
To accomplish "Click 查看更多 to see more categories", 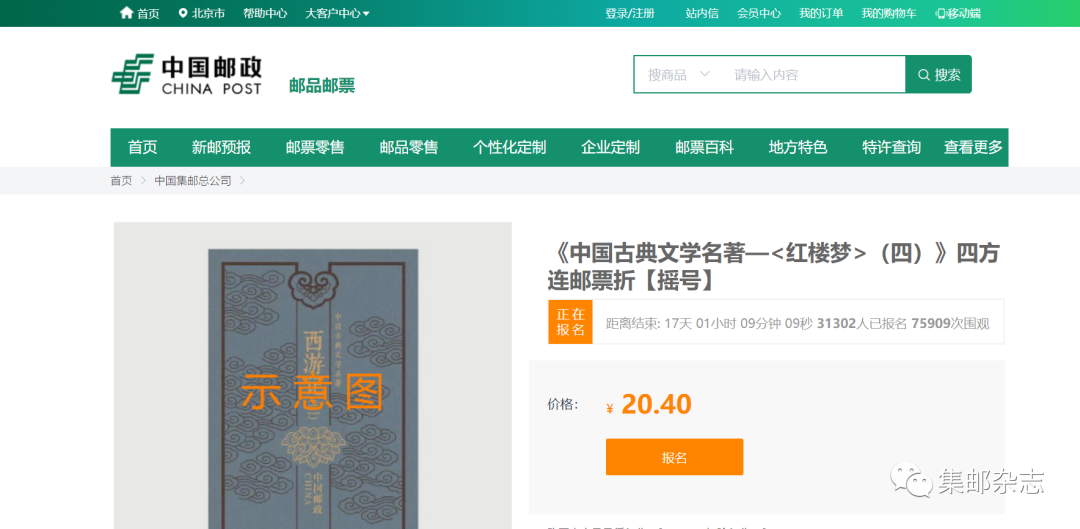I will pos(973,147).
